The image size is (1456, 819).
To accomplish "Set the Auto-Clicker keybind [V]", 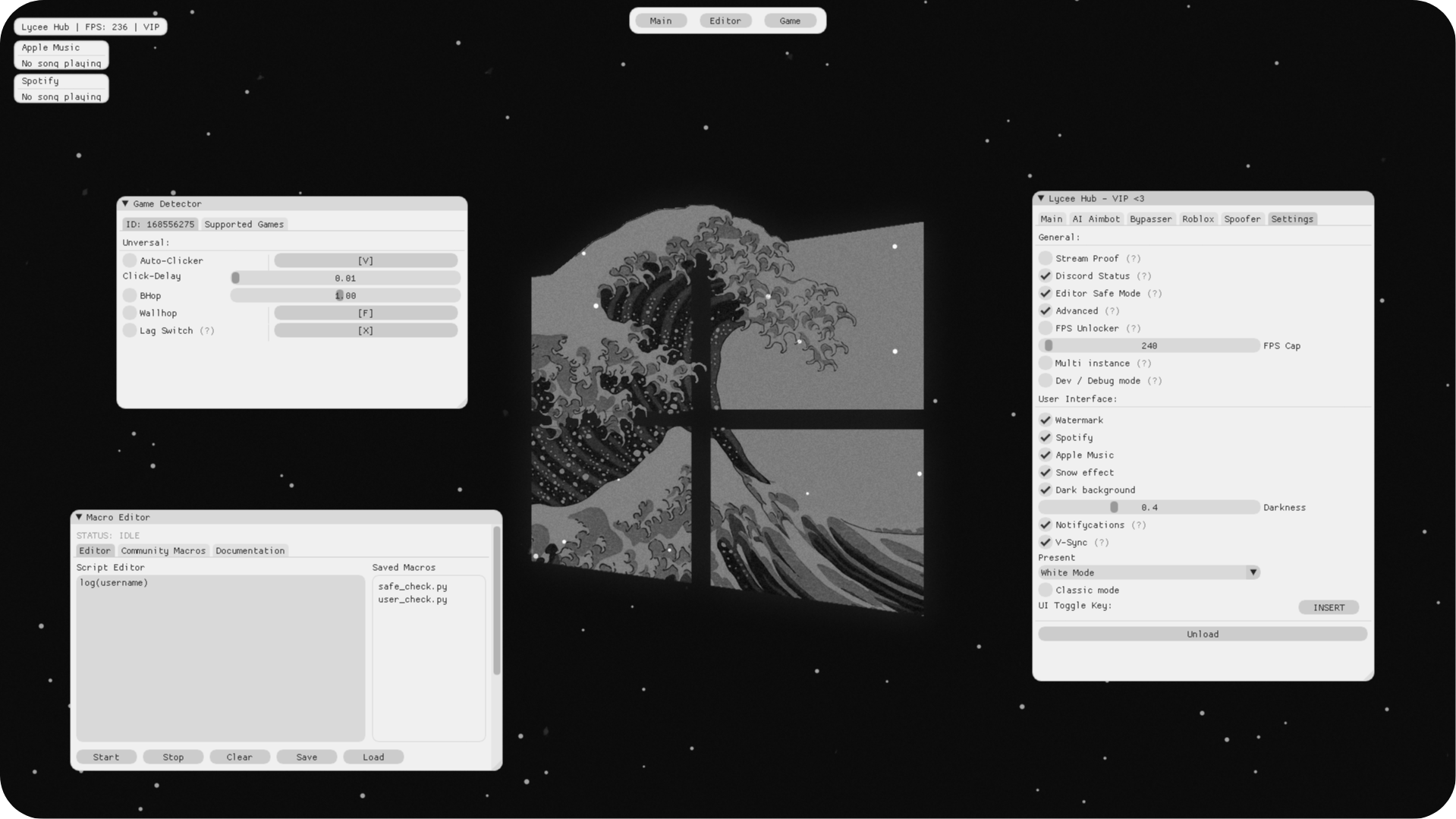I will [x=366, y=260].
